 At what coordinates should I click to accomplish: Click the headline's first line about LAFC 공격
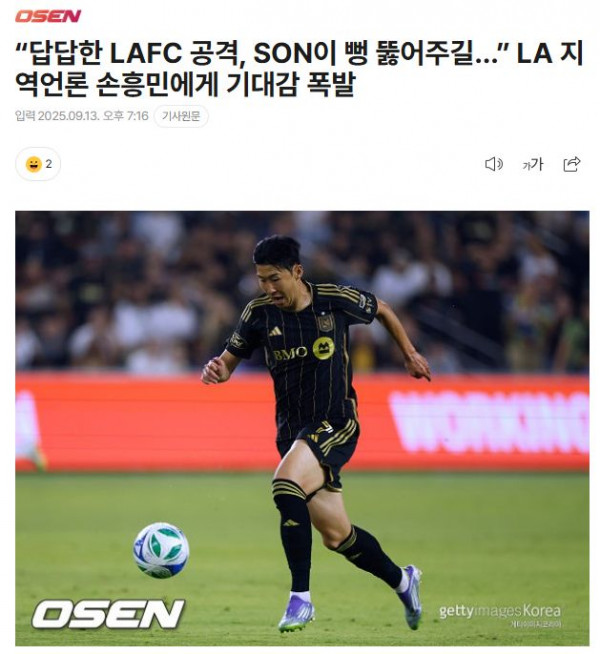299,53
